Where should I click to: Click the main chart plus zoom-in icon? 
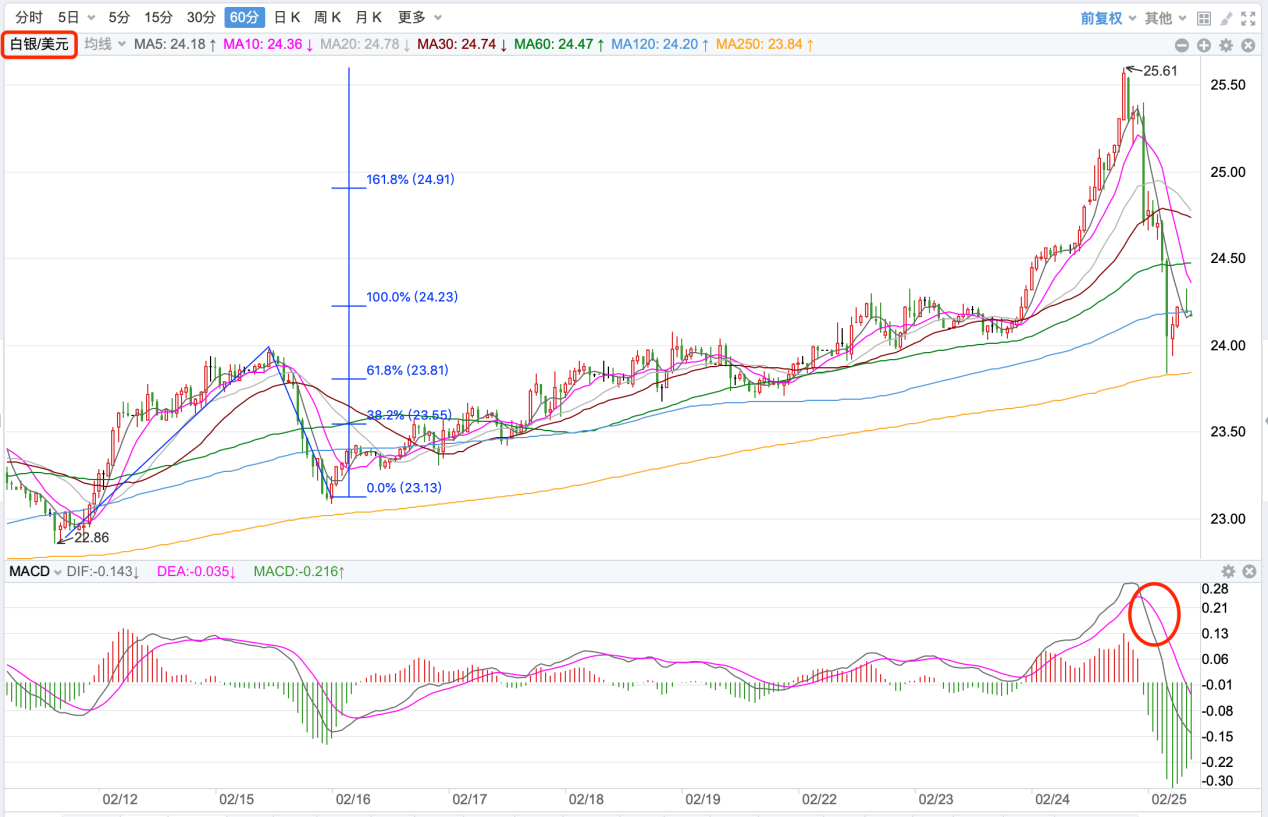pyautogui.click(x=1204, y=45)
